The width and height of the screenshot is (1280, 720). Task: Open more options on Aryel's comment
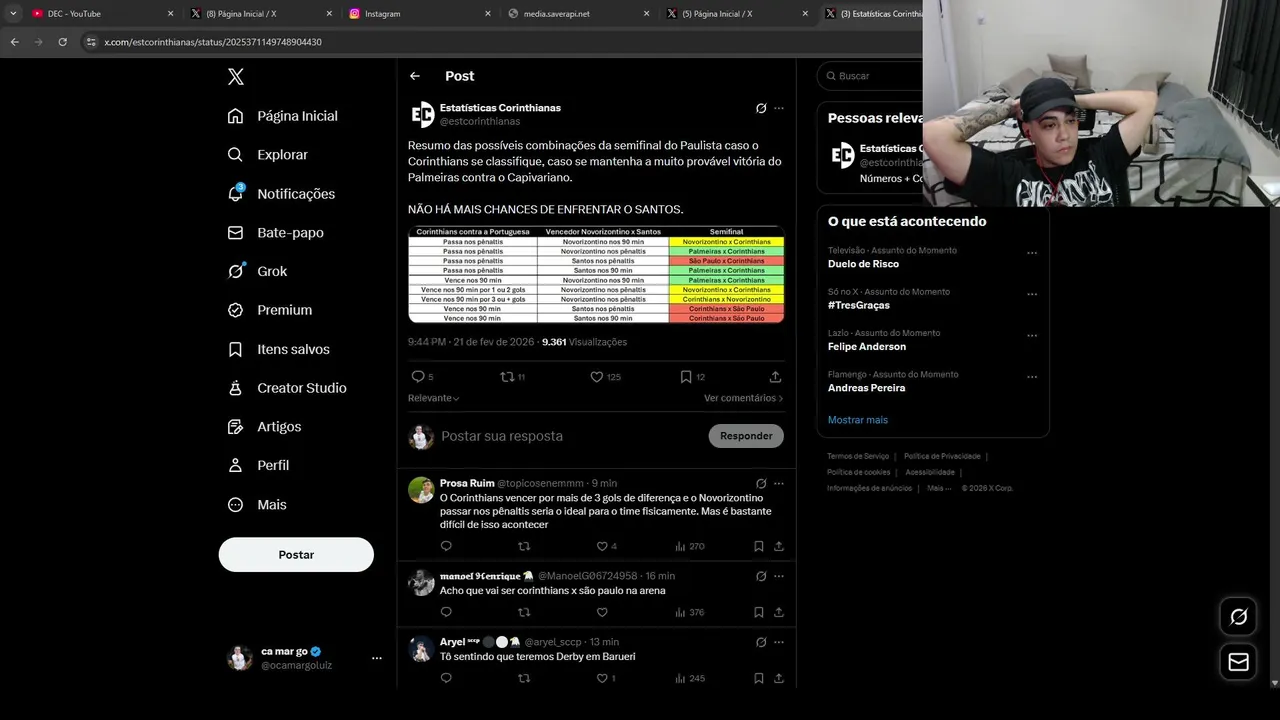pyautogui.click(x=779, y=642)
